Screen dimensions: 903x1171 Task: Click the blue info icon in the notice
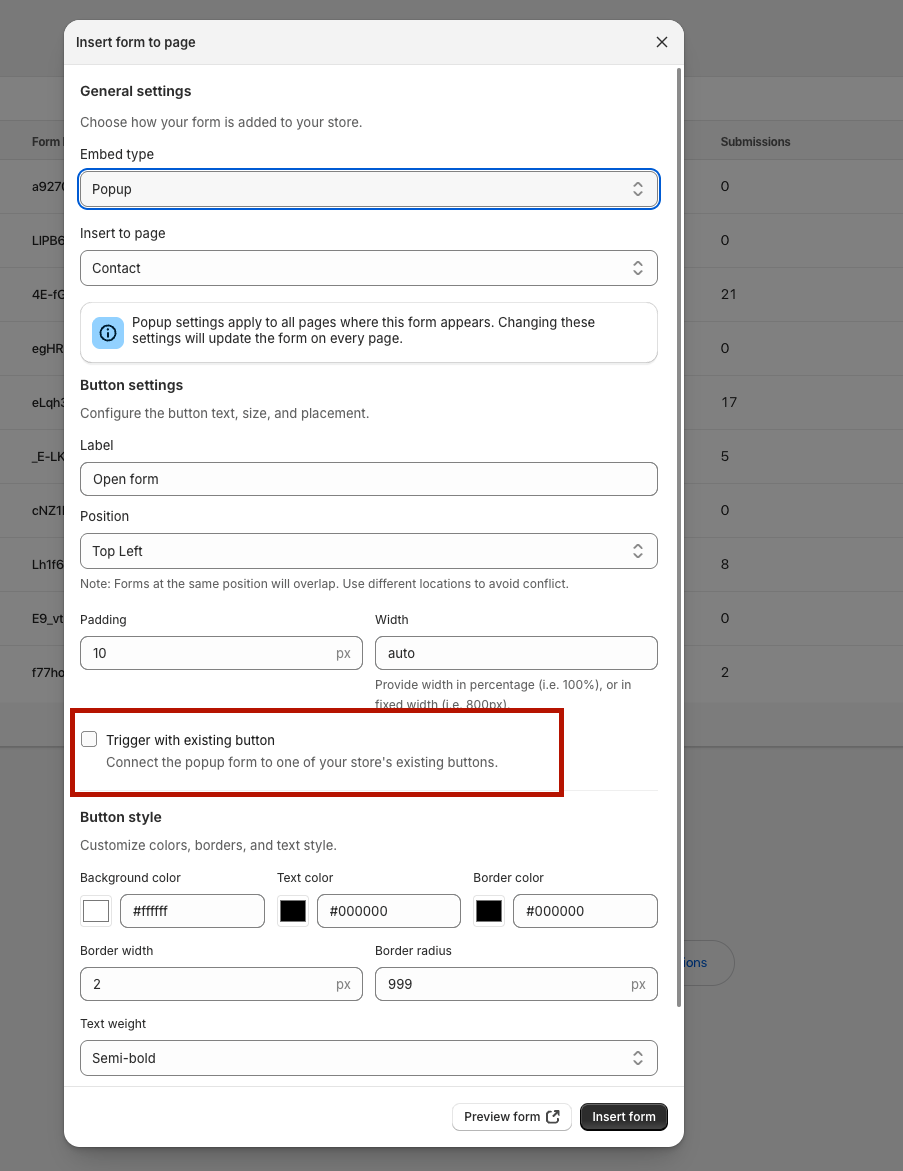tap(108, 332)
